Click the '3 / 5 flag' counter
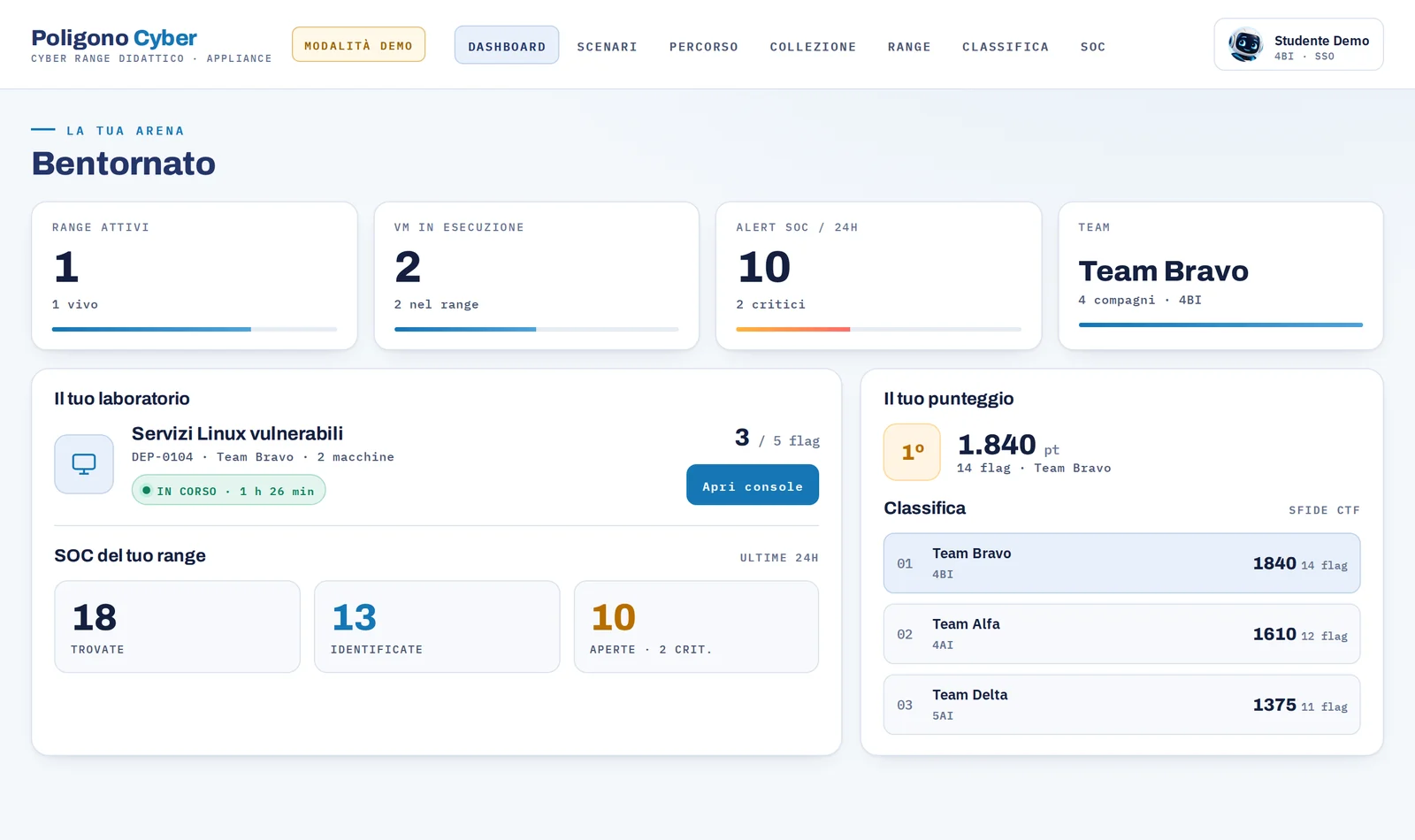The height and width of the screenshot is (840, 1415). pyautogui.click(x=777, y=439)
